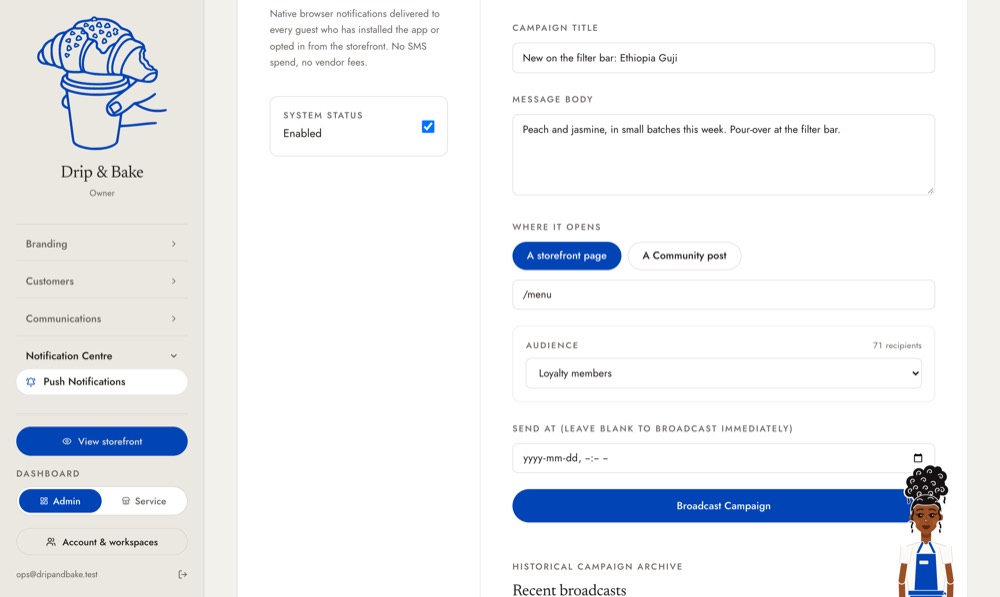The image size is (1000, 597).
Task: Click the logout icon next to ops@dripandbake.test
Action: click(x=182, y=575)
